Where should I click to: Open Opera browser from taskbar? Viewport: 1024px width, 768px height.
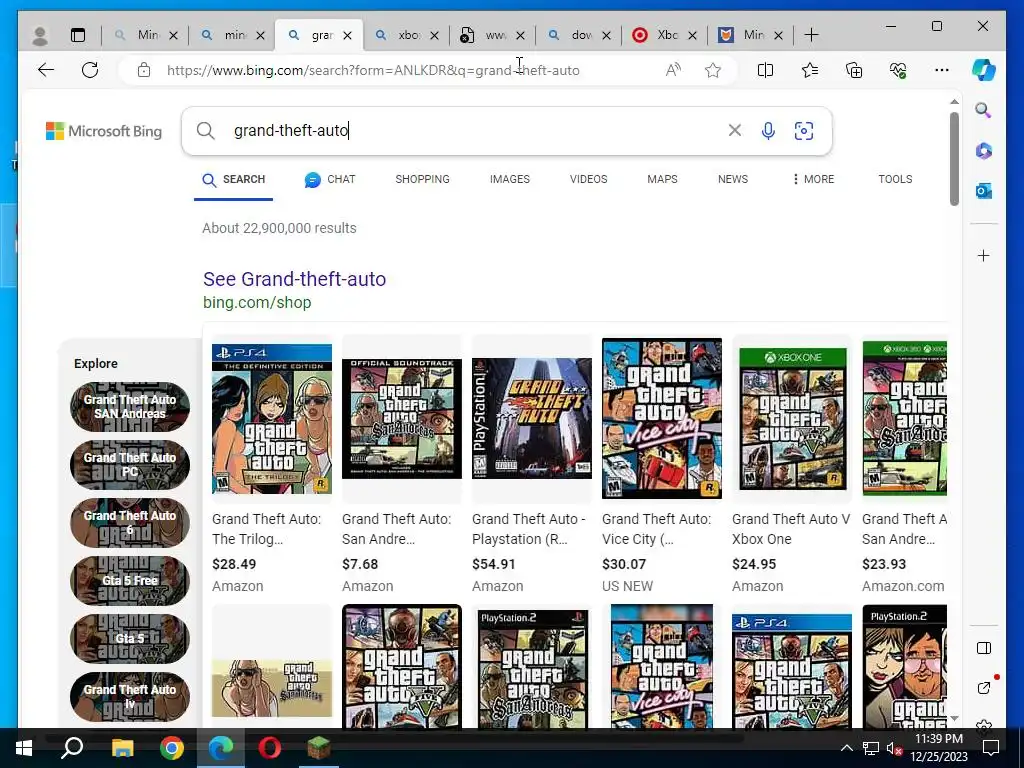coord(269,748)
